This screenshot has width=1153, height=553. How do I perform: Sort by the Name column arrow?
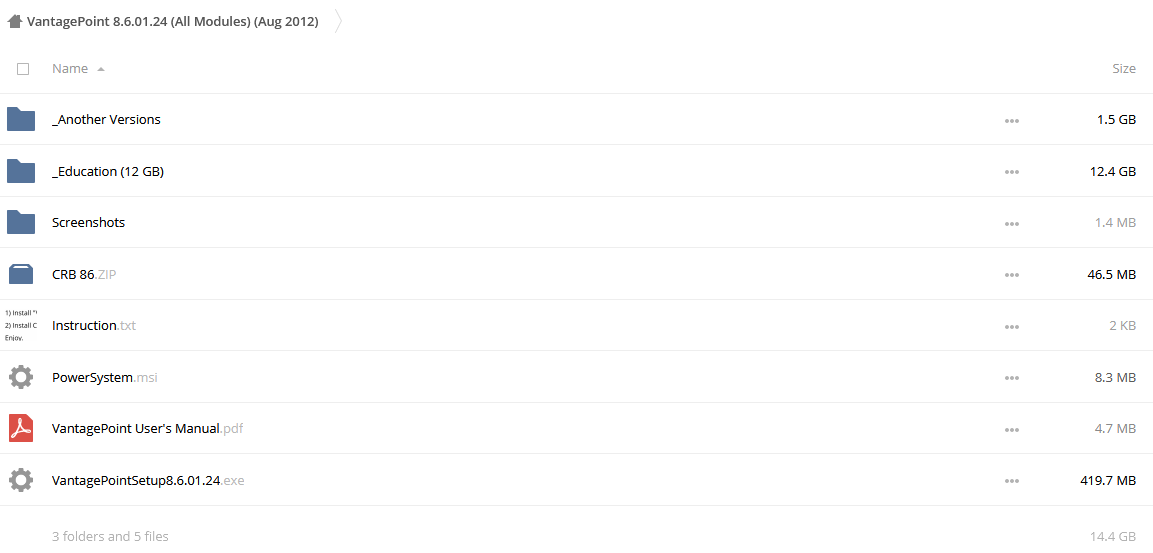[101, 69]
